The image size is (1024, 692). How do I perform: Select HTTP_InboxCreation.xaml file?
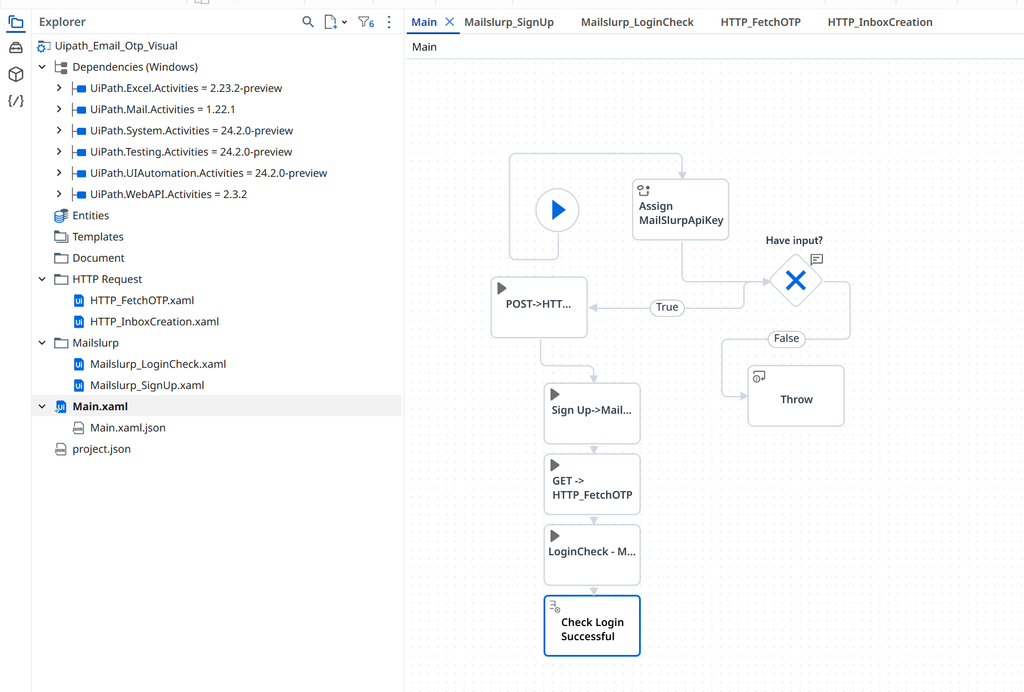(x=154, y=322)
